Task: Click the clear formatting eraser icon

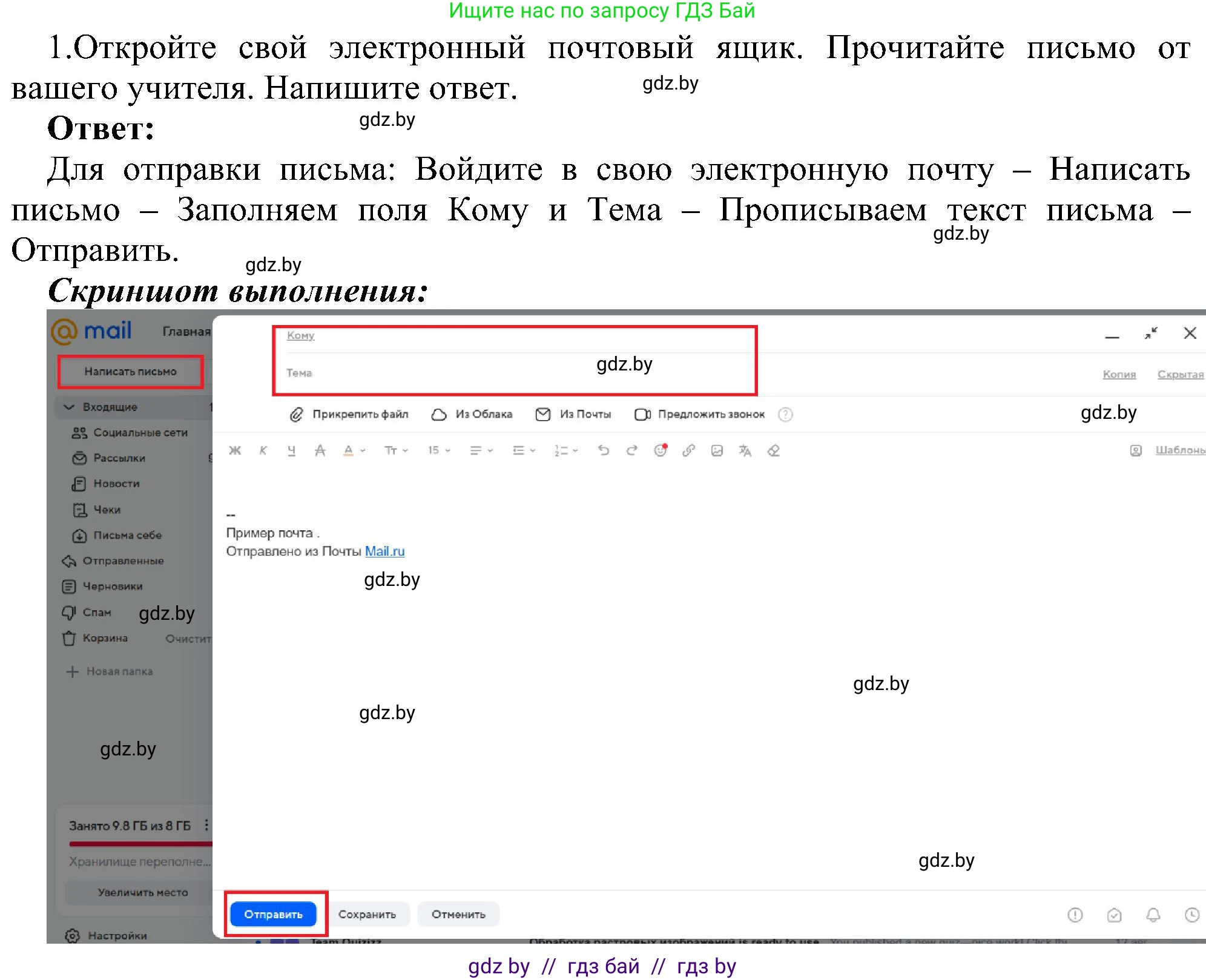Action: [773, 450]
